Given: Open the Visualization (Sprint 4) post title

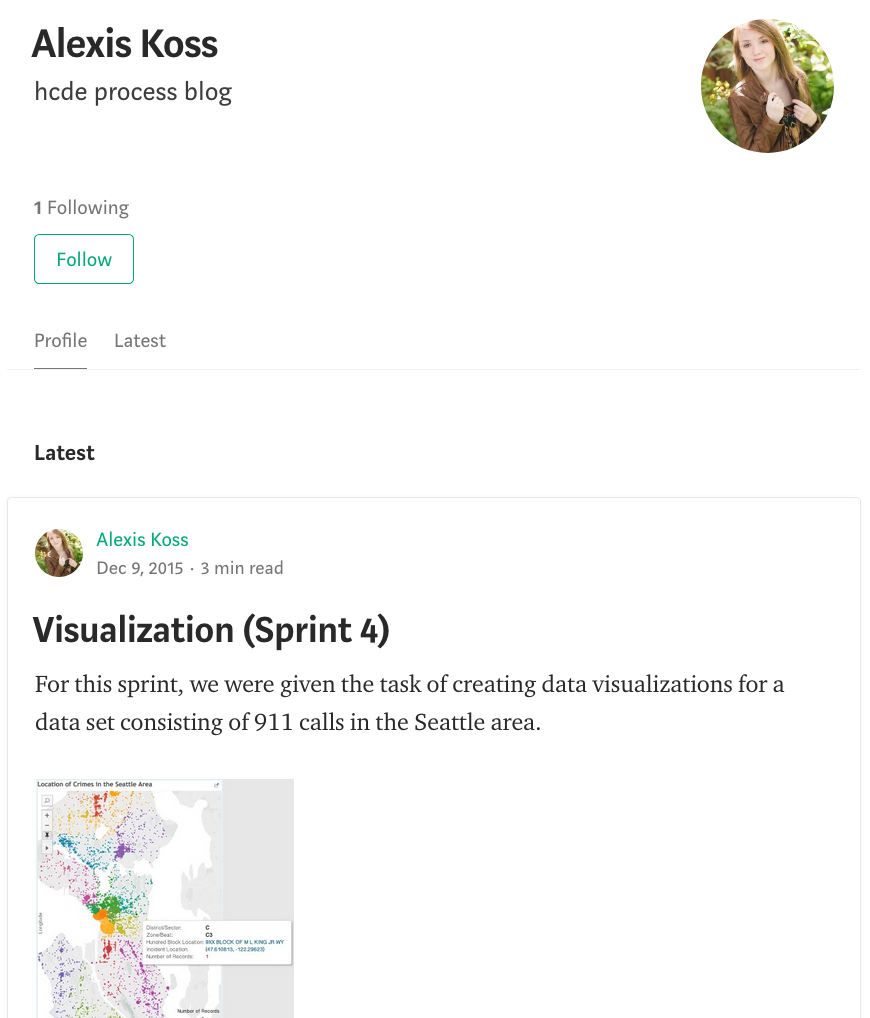Looking at the screenshot, I should pyautogui.click(x=211, y=630).
